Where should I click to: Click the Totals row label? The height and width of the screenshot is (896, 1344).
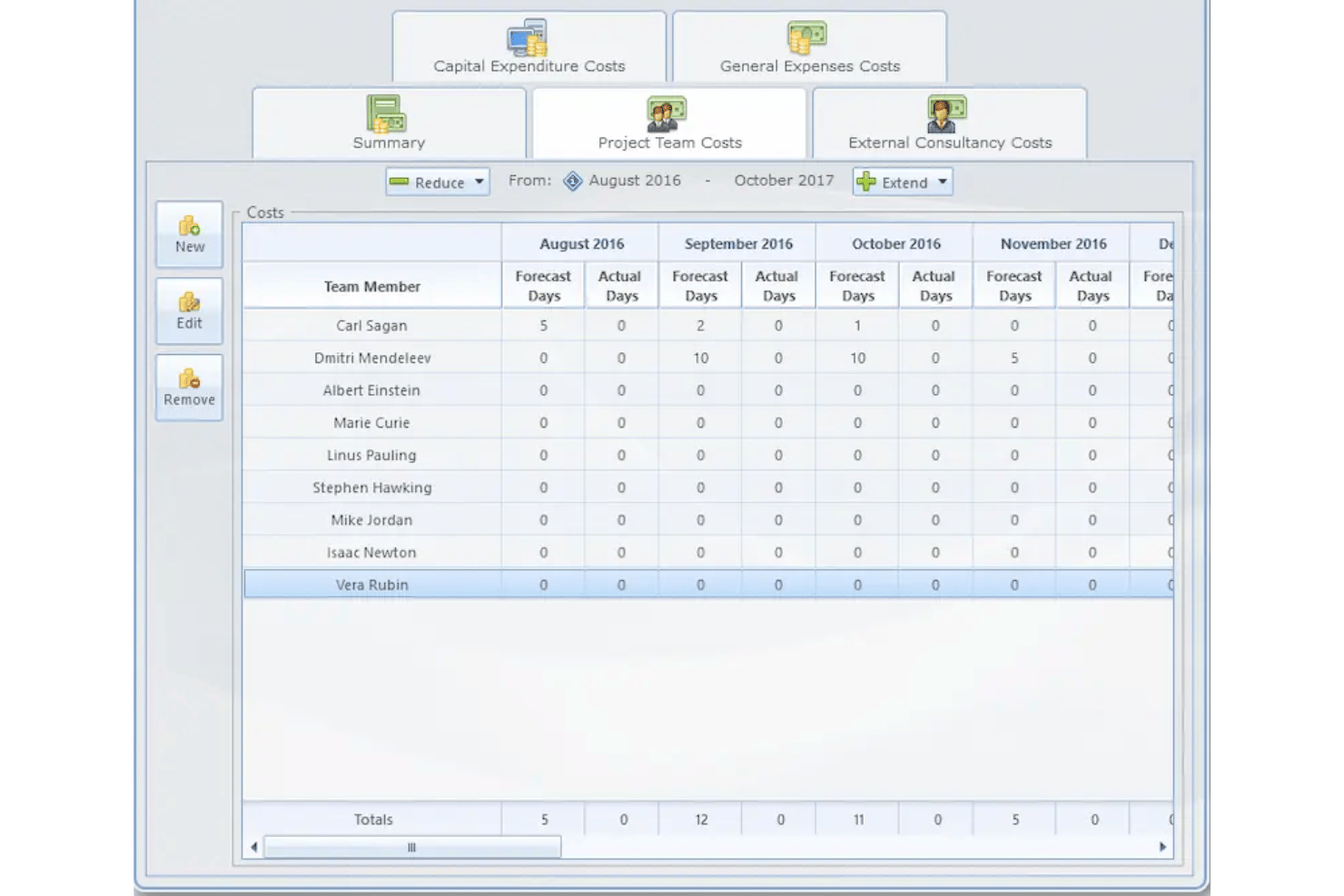coord(373,820)
